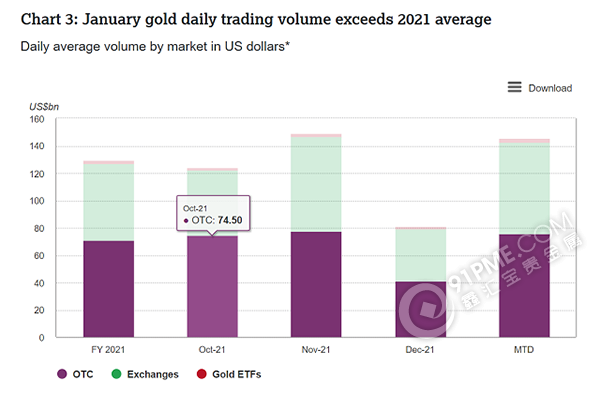
Task: Click the MTD Exchanges green segment
Action: [524, 188]
